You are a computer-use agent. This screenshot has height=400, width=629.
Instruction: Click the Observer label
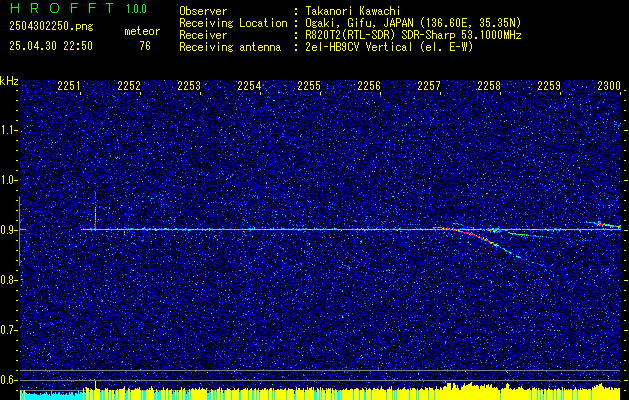[x=203, y=11]
